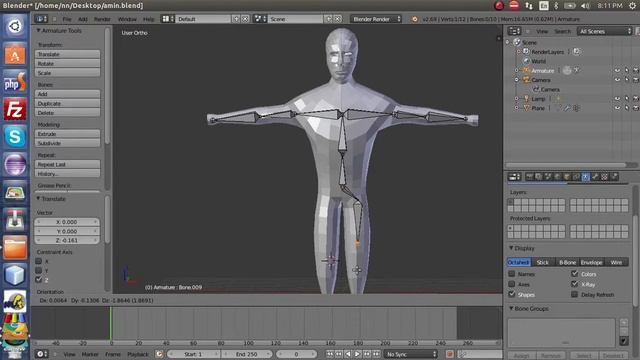Click the auto keyframe record button

click(450, 354)
